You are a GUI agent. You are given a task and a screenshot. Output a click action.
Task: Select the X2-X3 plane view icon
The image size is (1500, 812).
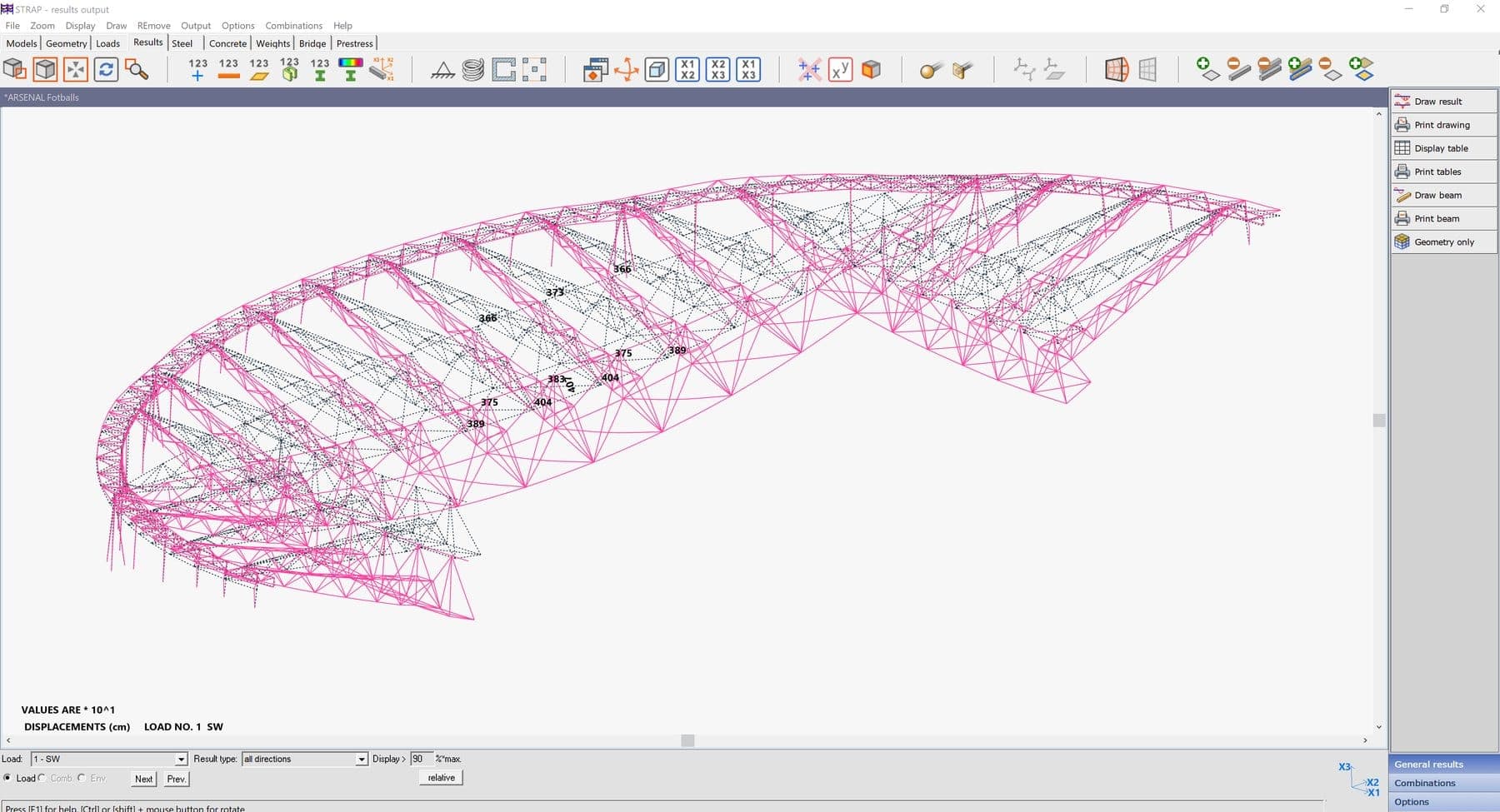718,69
